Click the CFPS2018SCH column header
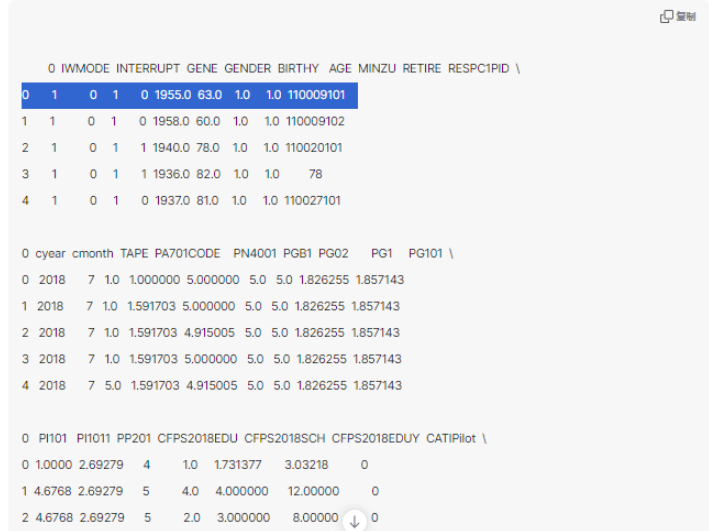 tap(284, 438)
